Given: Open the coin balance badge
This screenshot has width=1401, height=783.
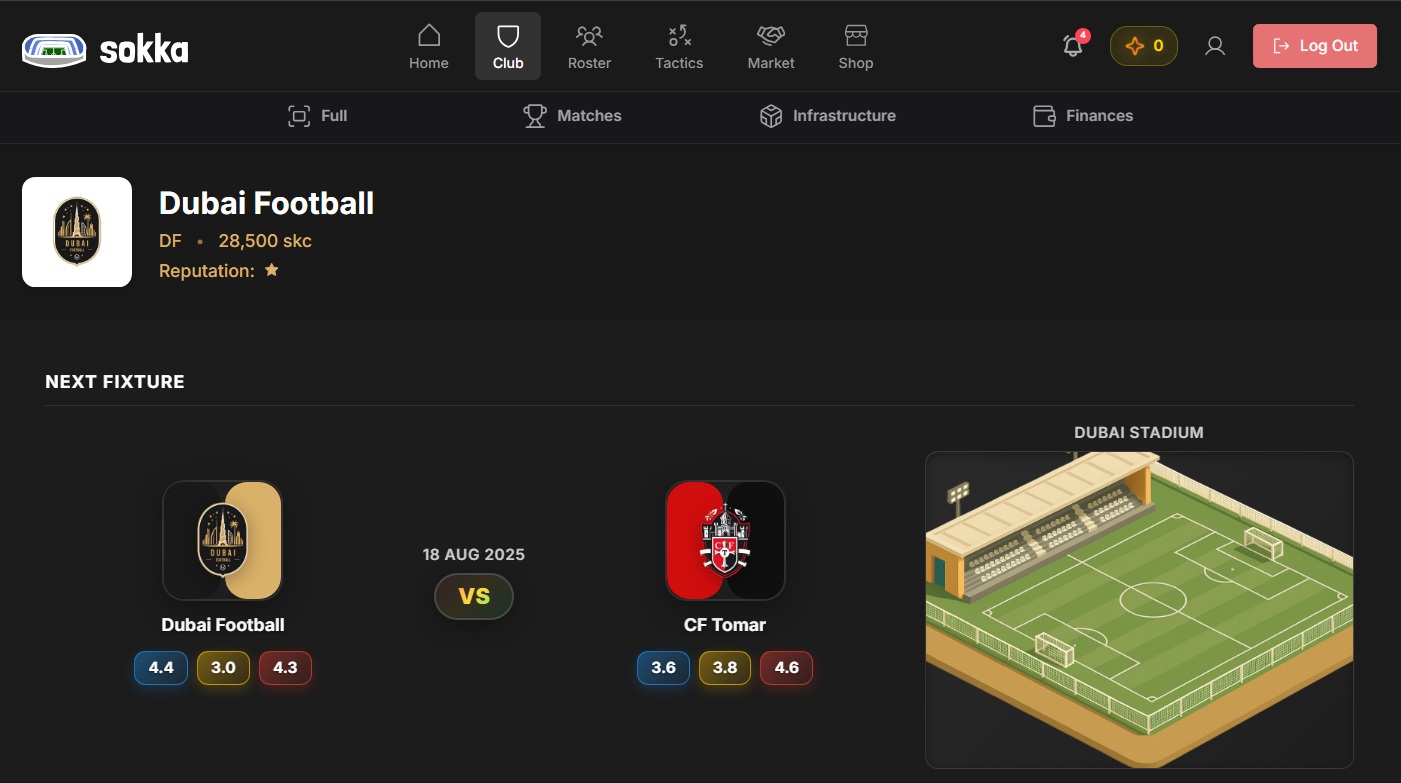Looking at the screenshot, I should pos(1144,46).
